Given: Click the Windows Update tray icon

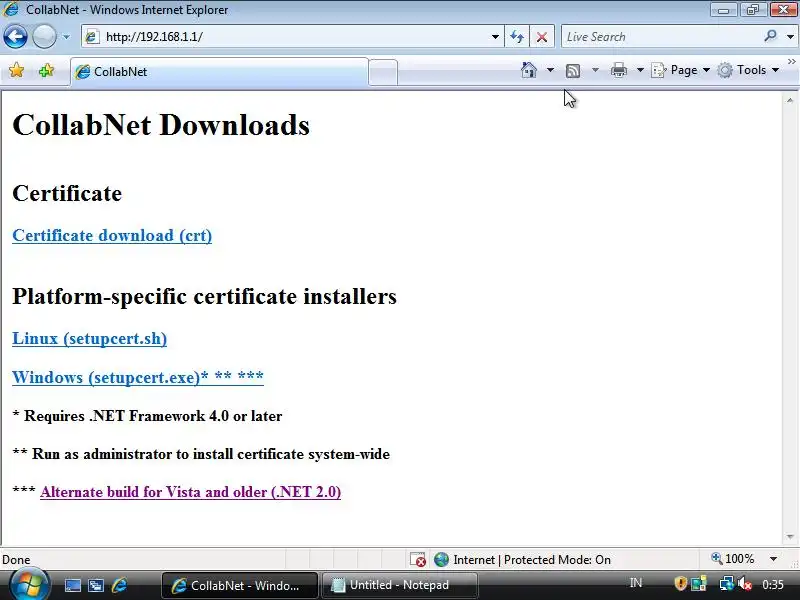Looking at the screenshot, I should coord(698,583).
